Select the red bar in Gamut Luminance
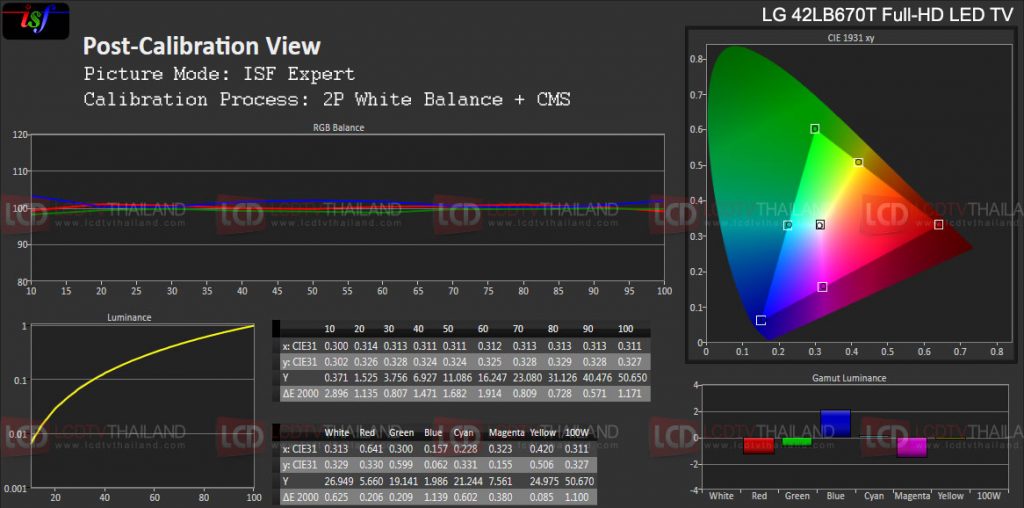This screenshot has width=1024, height=508. pyautogui.click(x=759, y=445)
